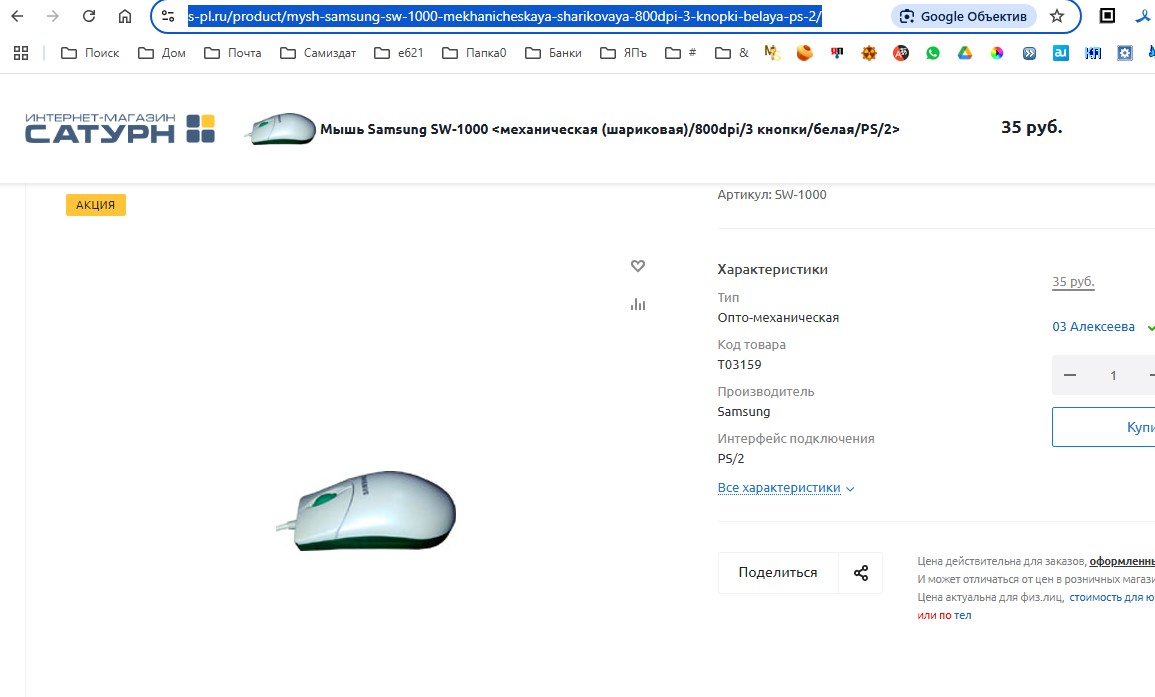This screenshot has width=1155, height=697.
Task: Open the e621 bookmarks folder
Action: 399,52
